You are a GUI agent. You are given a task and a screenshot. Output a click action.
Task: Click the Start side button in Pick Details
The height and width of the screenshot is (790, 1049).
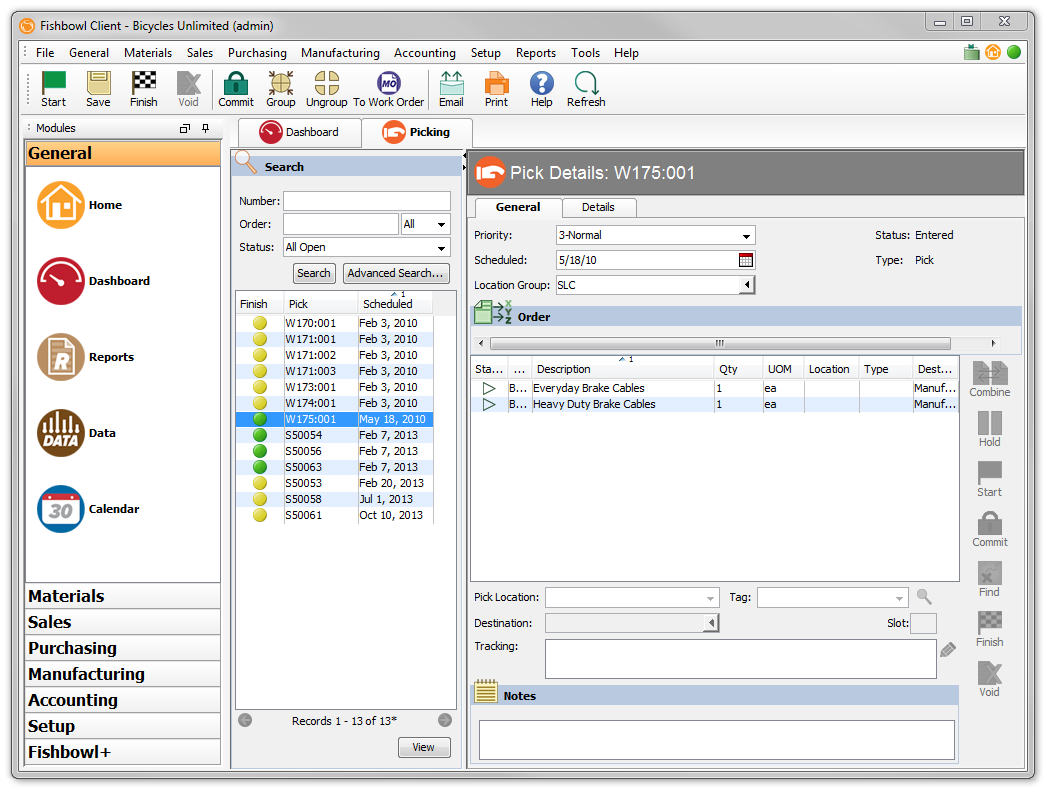click(990, 479)
